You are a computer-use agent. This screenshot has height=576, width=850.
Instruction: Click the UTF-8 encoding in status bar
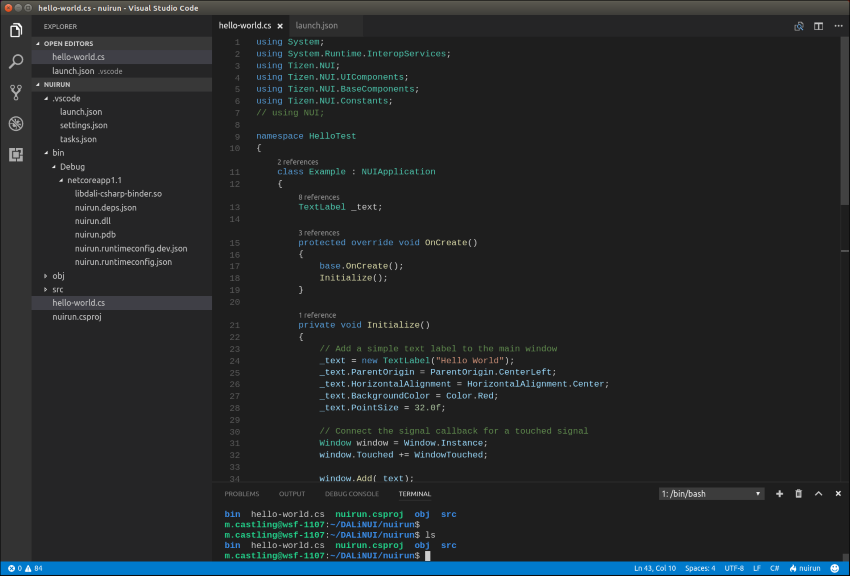[733, 568]
